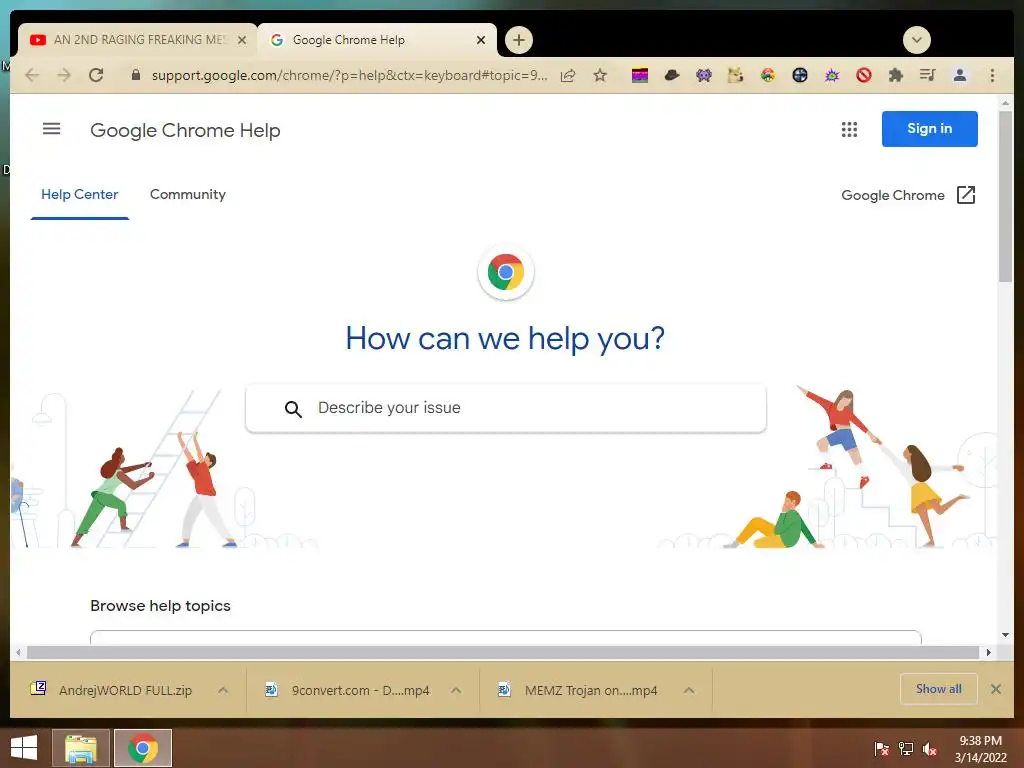Close the downloads bar
This screenshot has height=768, width=1024.
click(x=996, y=689)
